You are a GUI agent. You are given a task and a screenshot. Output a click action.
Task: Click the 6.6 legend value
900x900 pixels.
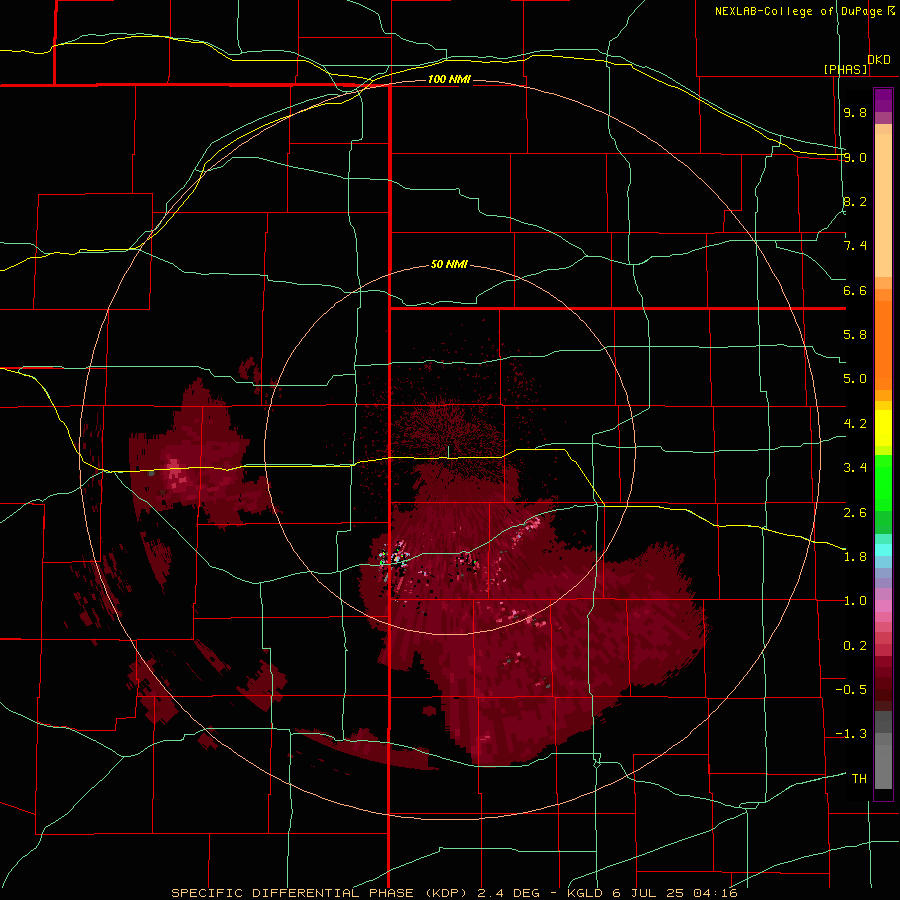[x=855, y=290]
